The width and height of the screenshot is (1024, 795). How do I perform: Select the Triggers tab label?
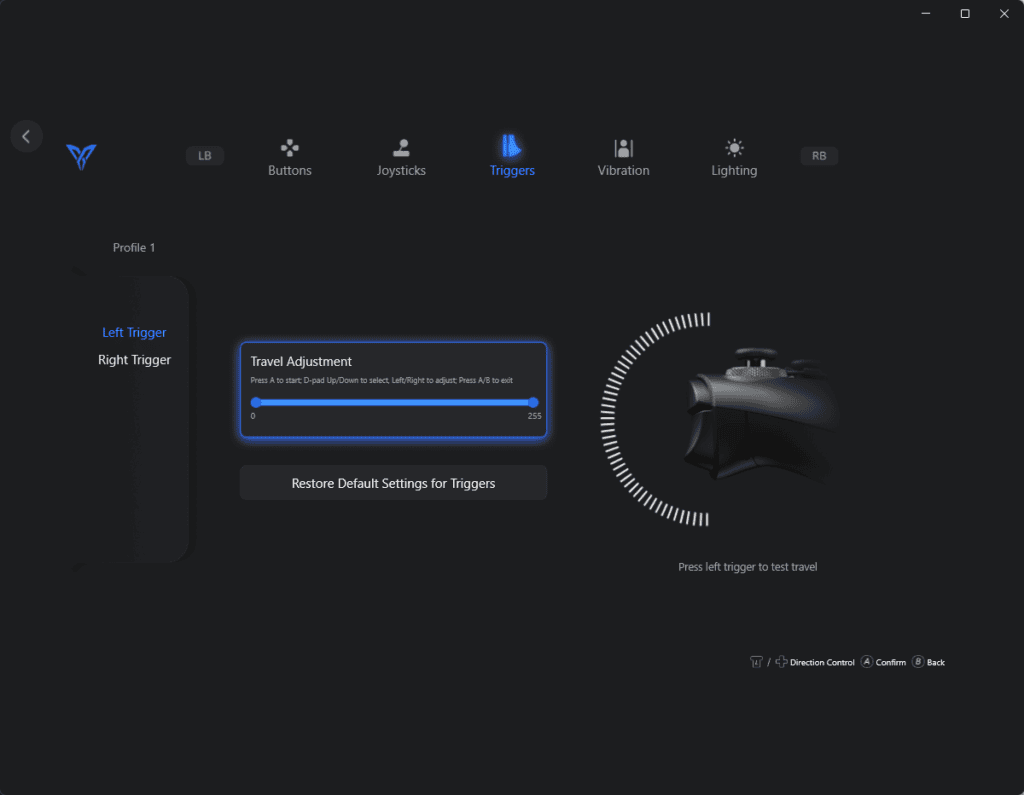tap(512, 170)
